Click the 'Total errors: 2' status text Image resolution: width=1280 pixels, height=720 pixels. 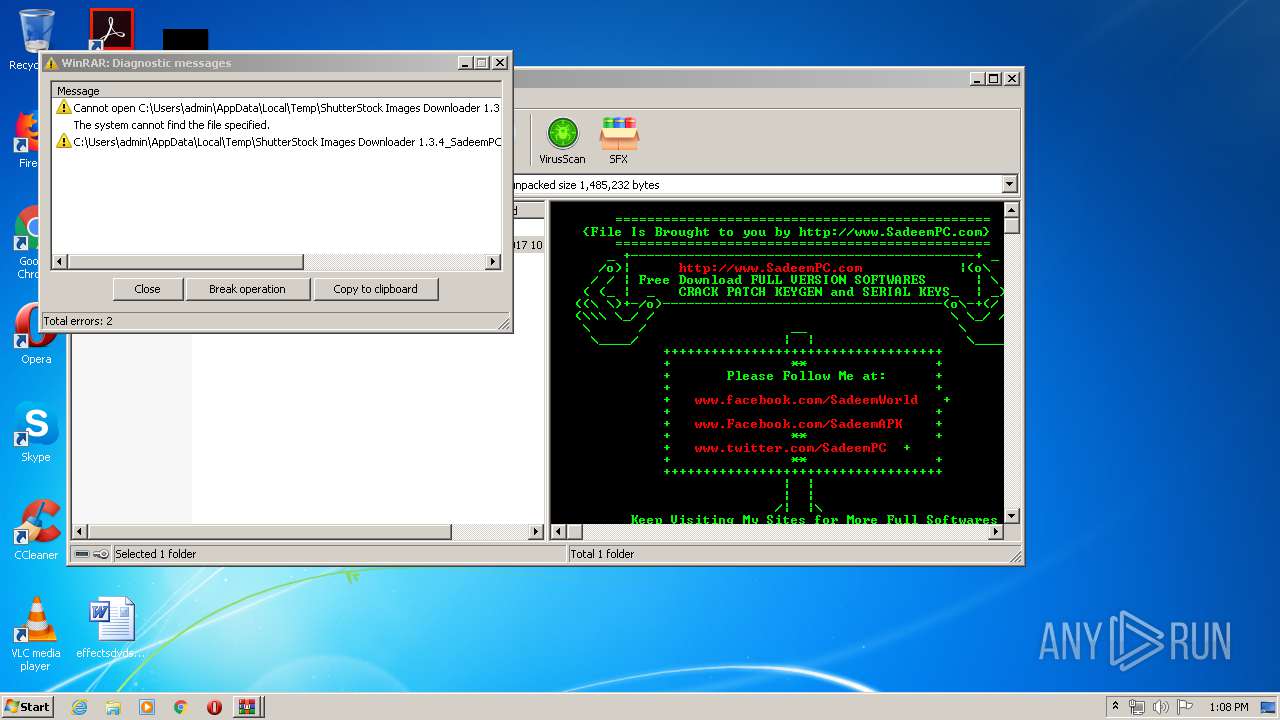(78, 321)
